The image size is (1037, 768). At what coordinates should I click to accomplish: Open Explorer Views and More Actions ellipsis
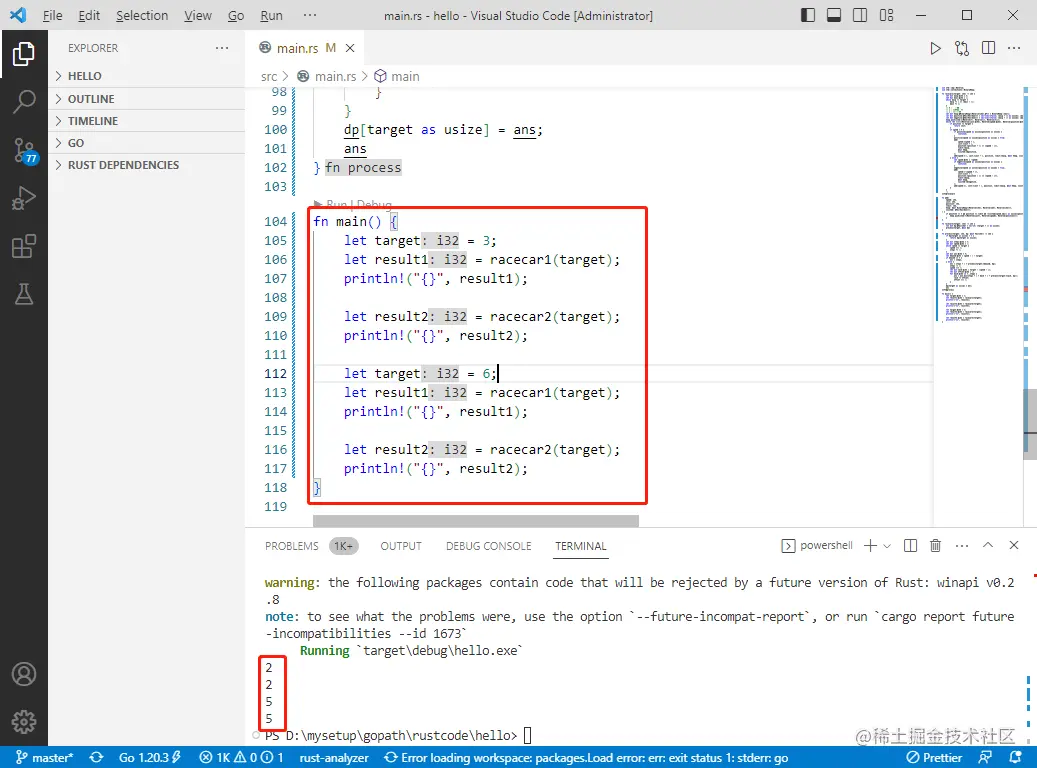[222, 48]
